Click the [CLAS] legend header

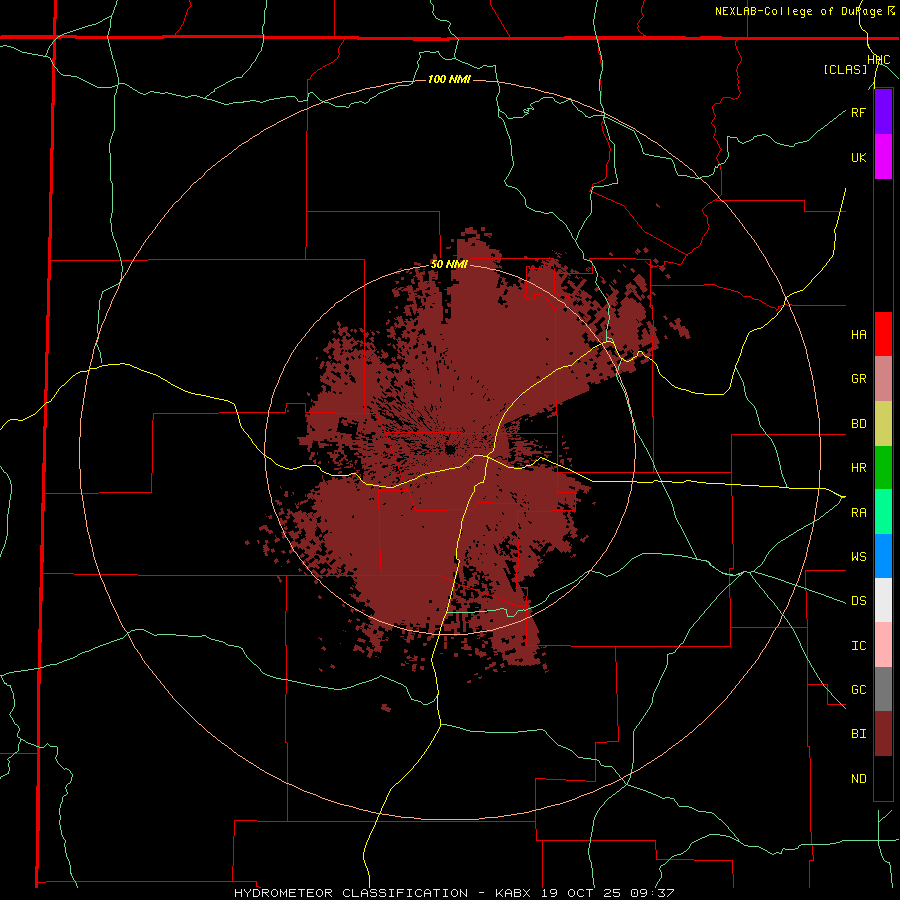pyautogui.click(x=845, y=69)
